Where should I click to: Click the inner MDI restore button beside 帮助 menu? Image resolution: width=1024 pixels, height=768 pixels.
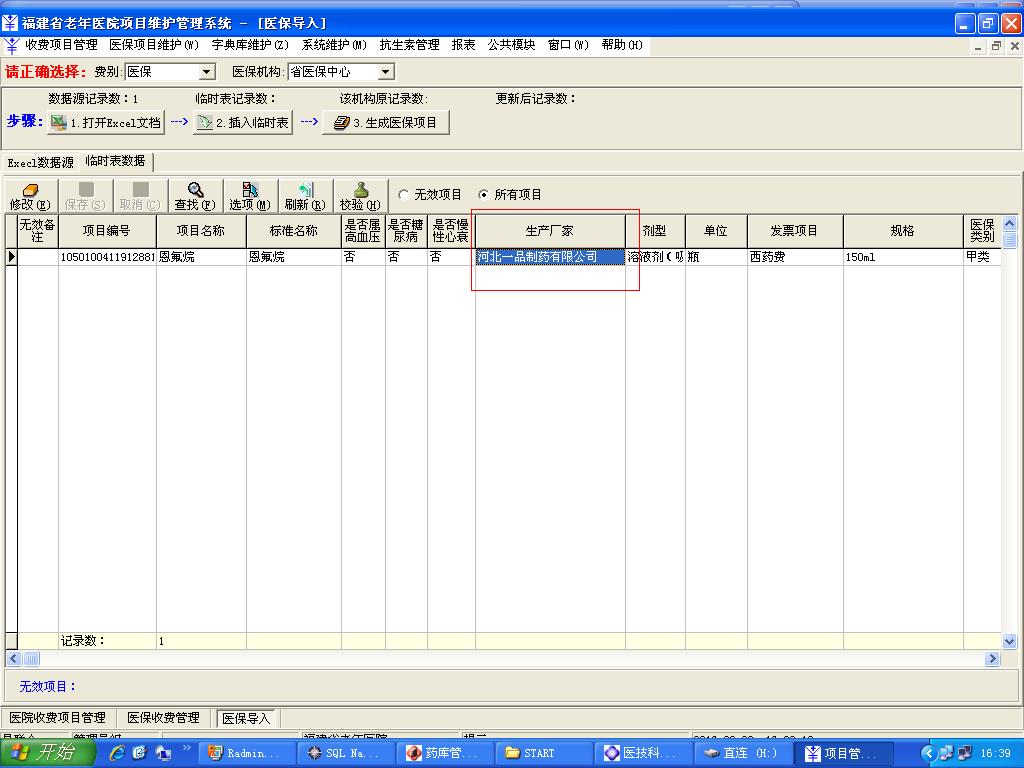coord(996,46)
